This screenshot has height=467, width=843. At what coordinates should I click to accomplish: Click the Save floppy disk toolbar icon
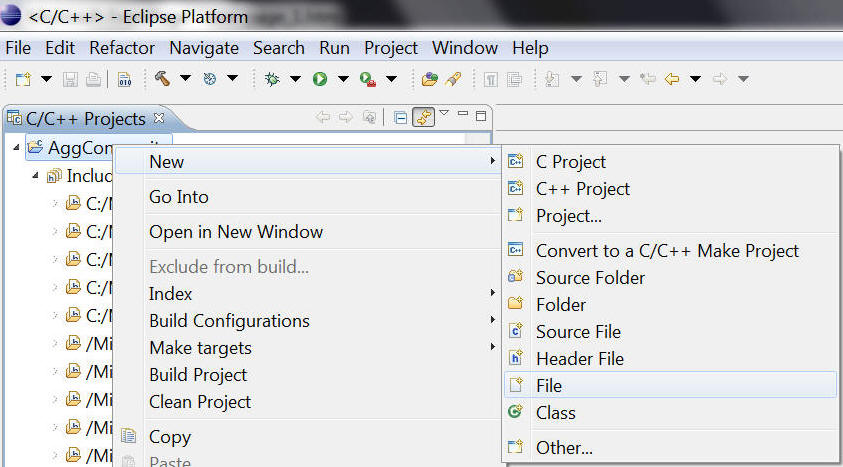[x=70, y=80]
